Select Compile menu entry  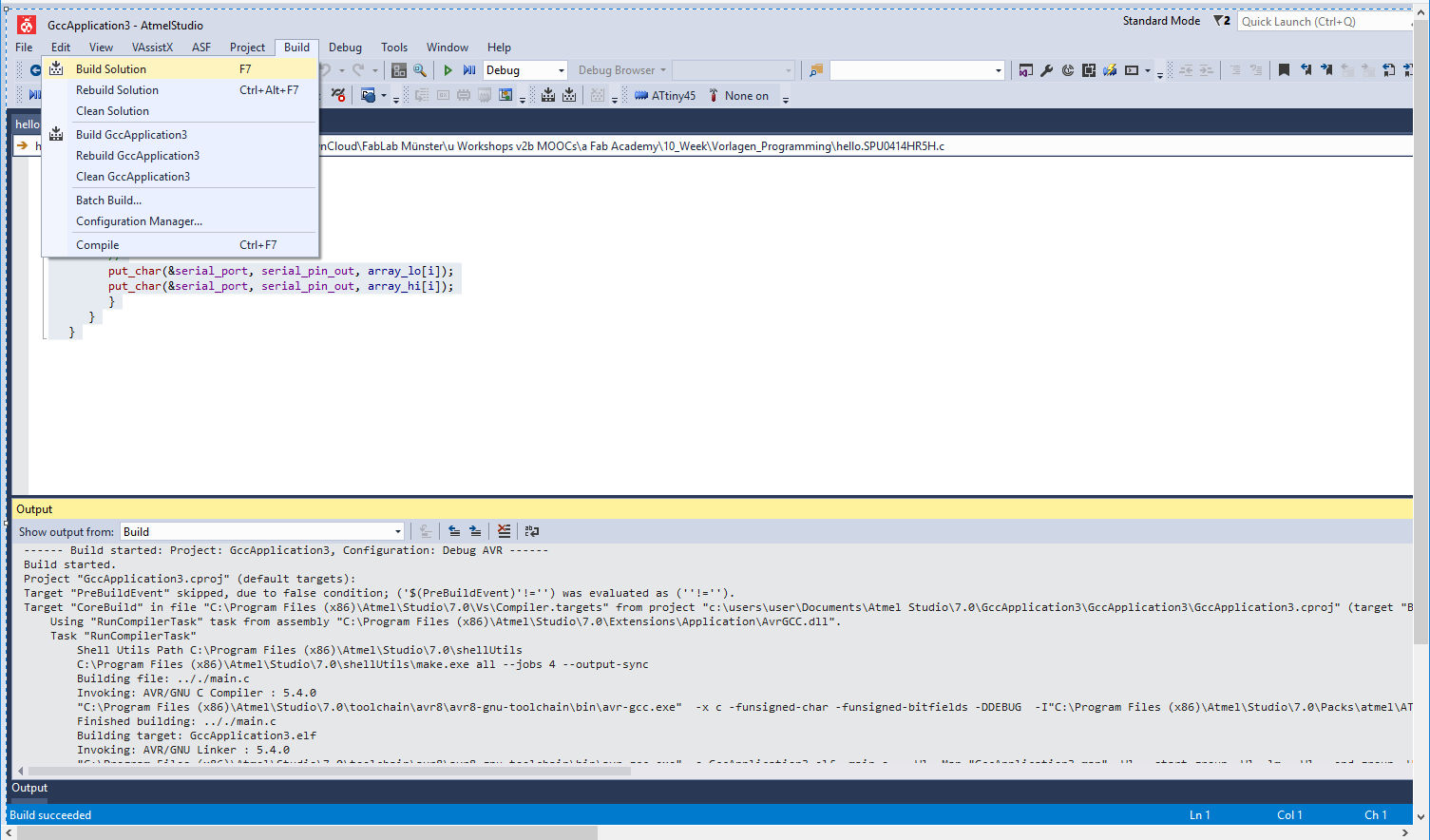[x=180, y=245]
